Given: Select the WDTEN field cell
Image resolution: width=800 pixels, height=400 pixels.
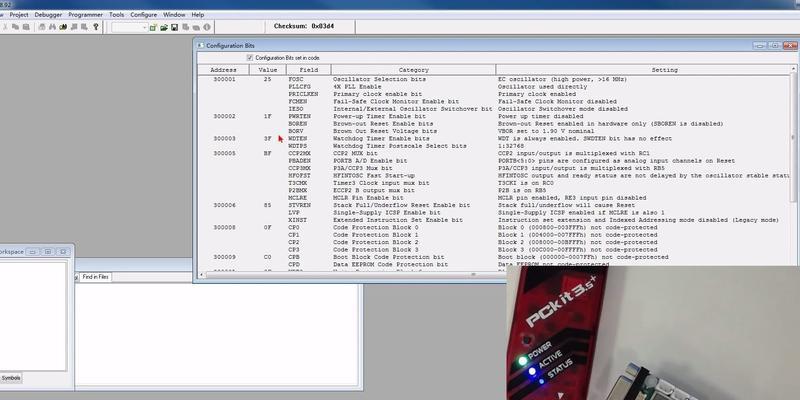Looking at the screenshot, I should click(x=297, y=139).
